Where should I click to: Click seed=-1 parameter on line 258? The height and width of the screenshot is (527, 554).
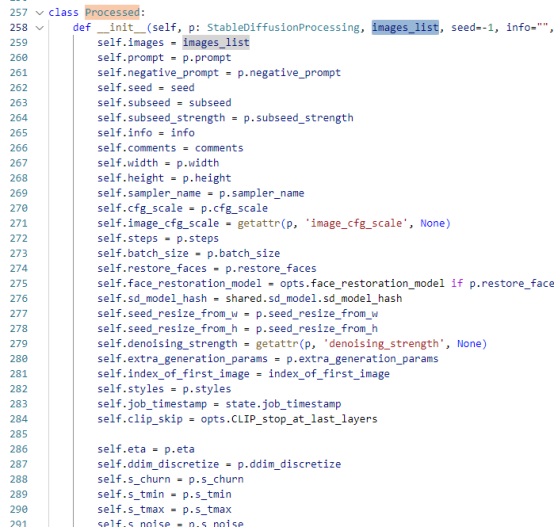pyautogui.click(x=472, y=27)
